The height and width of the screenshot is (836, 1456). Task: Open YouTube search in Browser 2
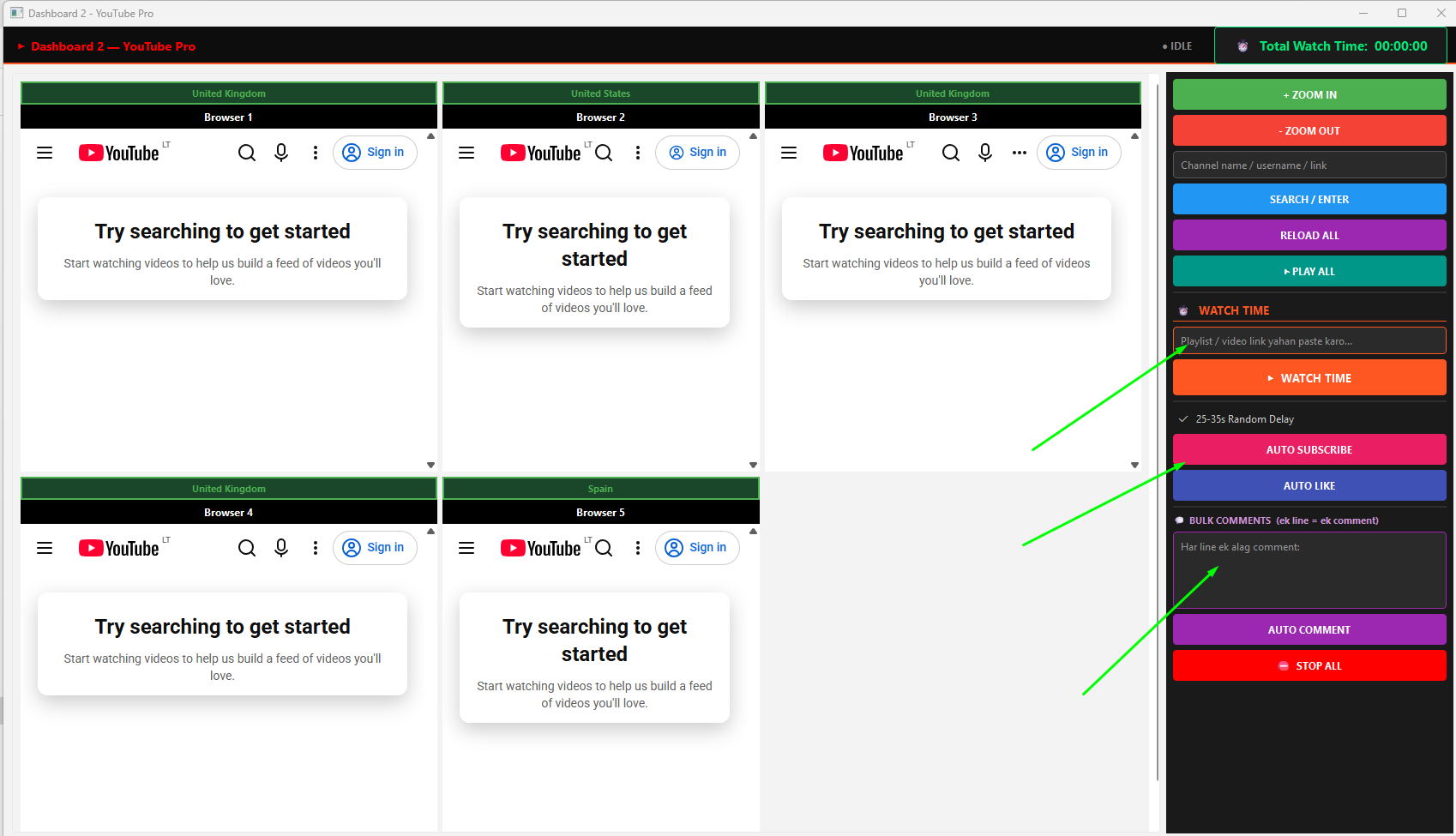click(x=604, y=153)
